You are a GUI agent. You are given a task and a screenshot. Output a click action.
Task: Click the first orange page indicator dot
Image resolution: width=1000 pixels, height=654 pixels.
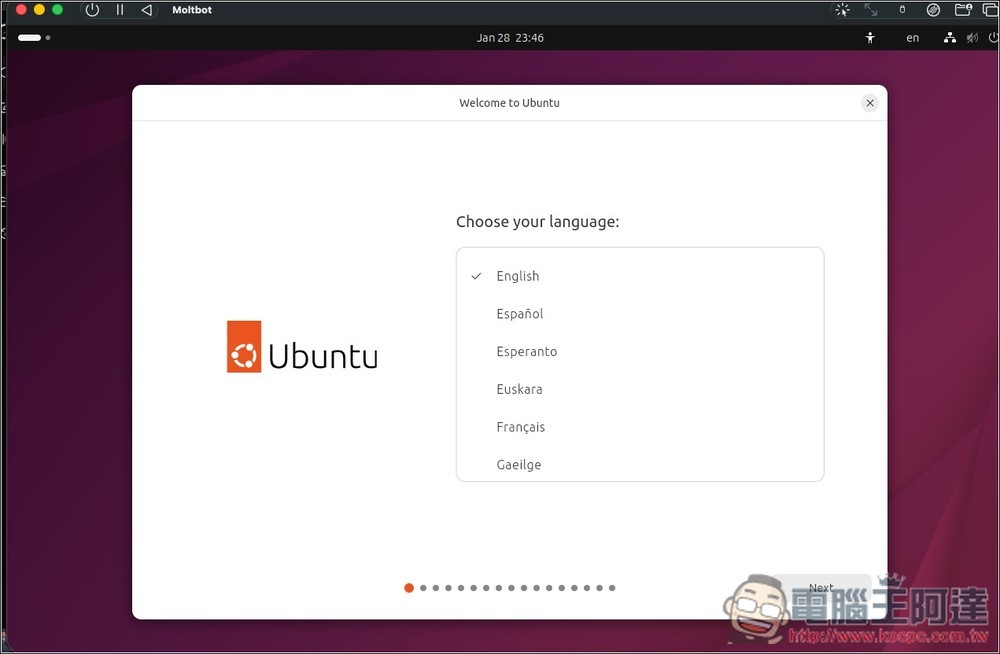tap(408, 588)
